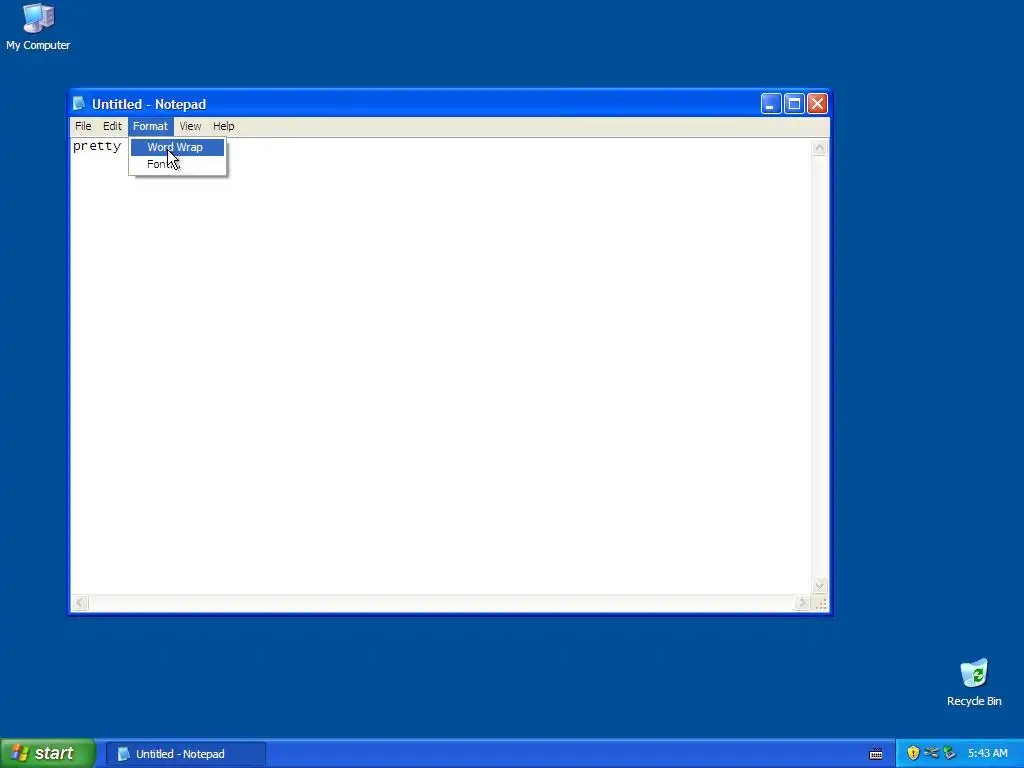This screenshot has height=768, width=1024.
Task: Click the resize grip at window corner
Action: click(x=821, y=603)
